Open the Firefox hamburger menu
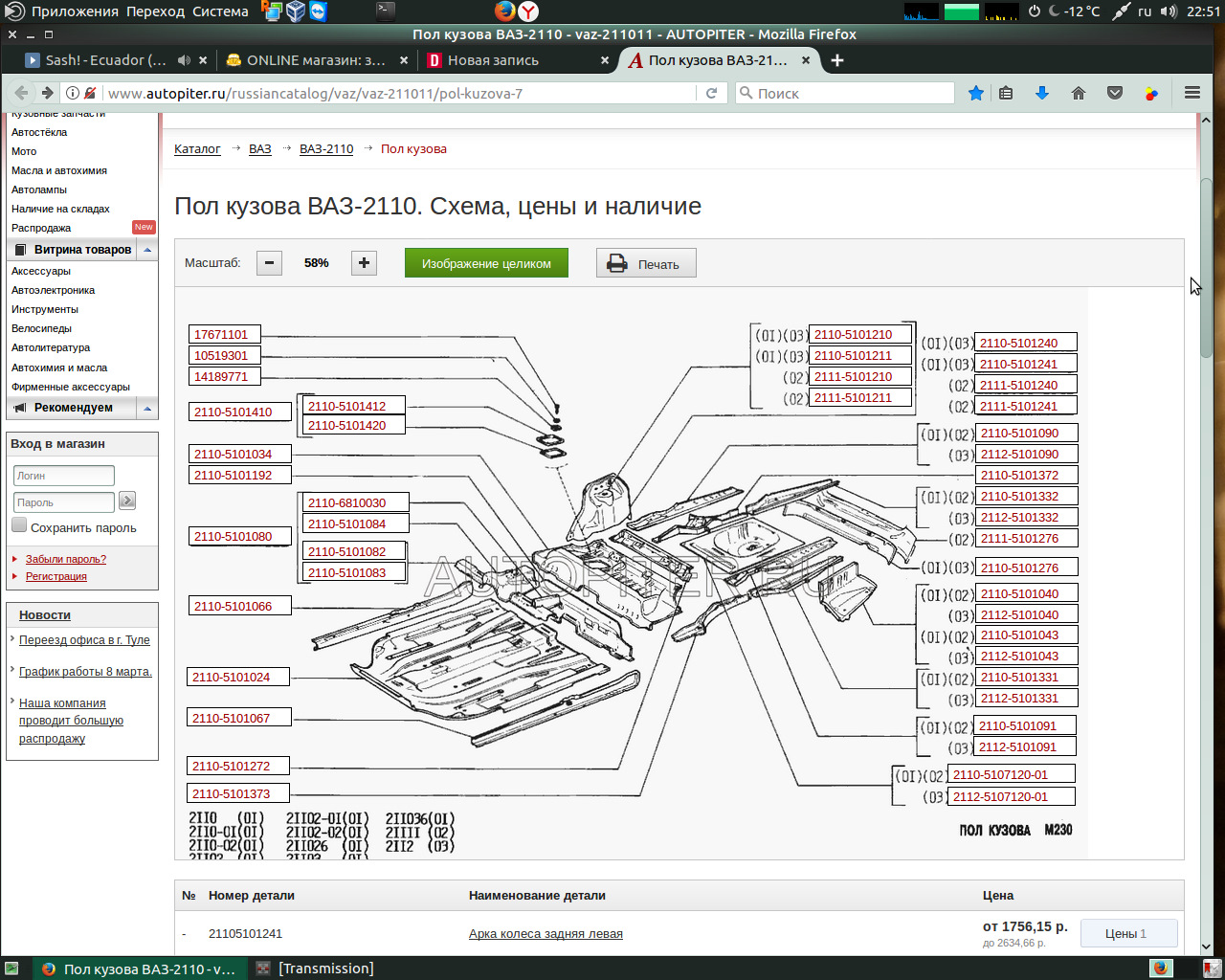The height and width of the screenshot is (980, 1225). (1192, 93)
